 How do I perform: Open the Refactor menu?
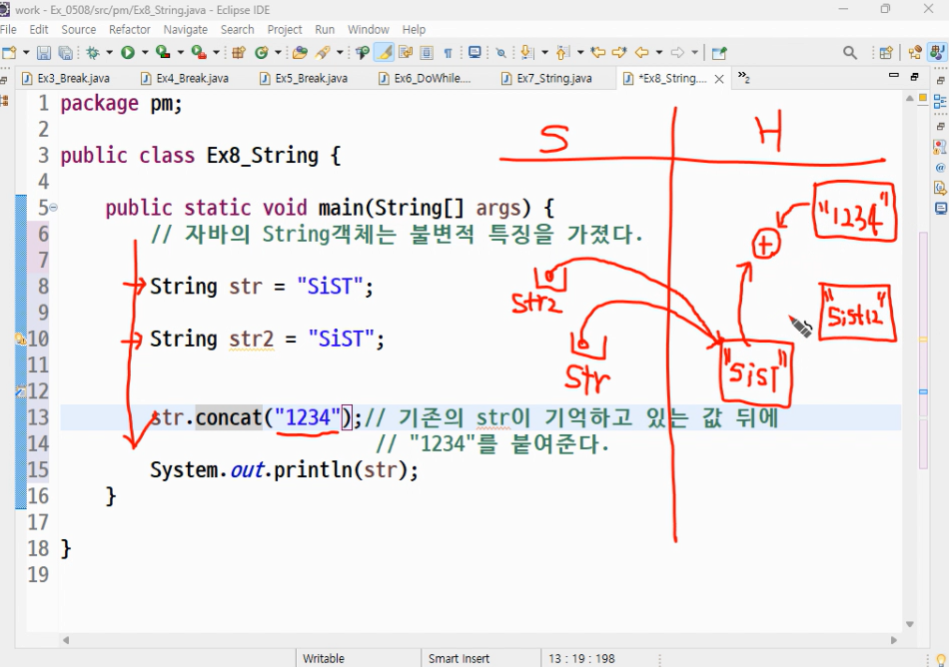130,30
